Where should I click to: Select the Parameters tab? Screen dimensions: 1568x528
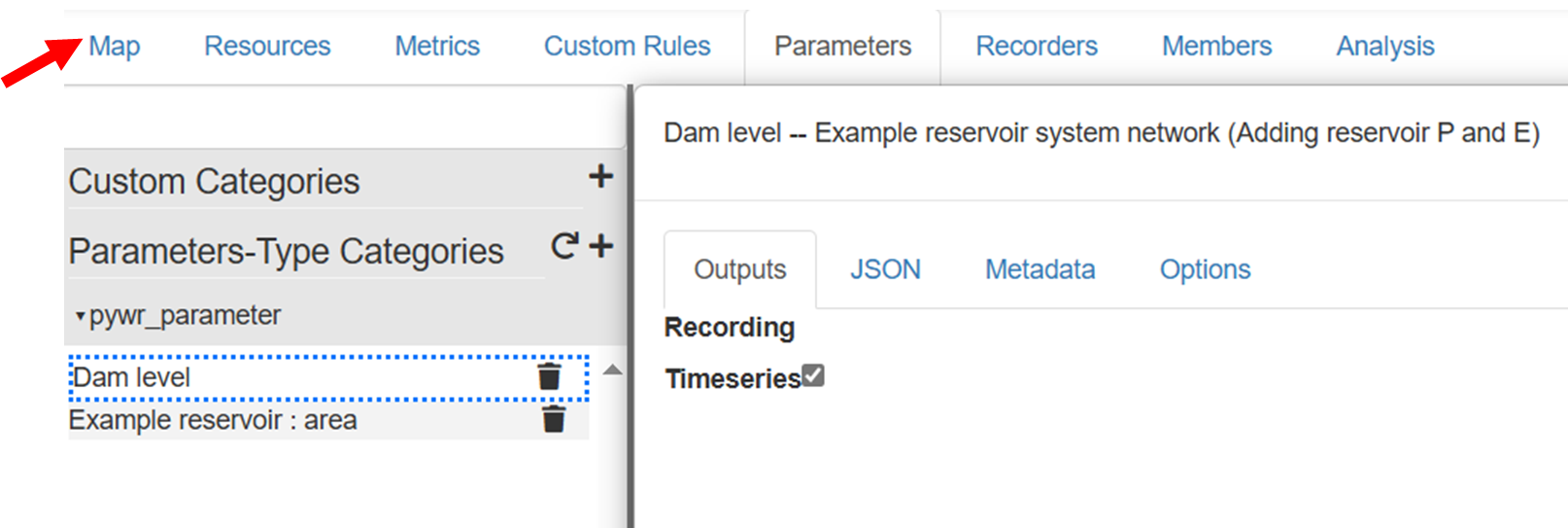842,47
